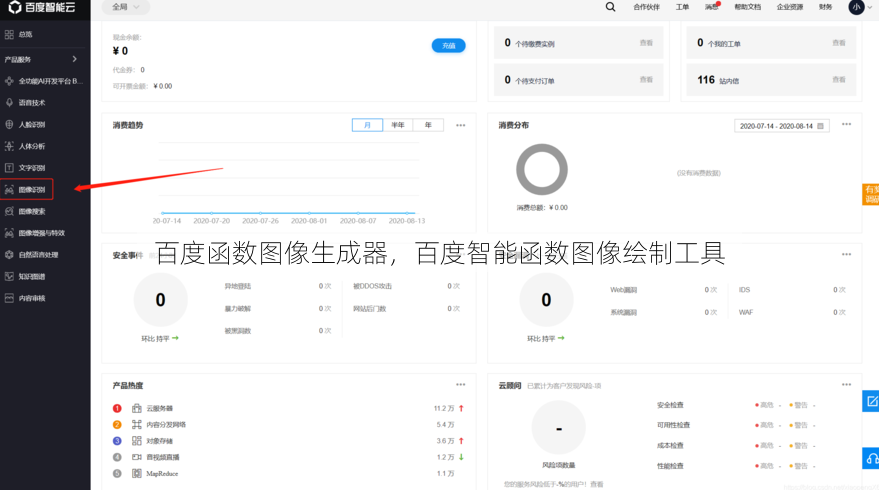879x490 pixels.
Task: Click the 消费分布 donut chart
Action: tap(542, 169)
